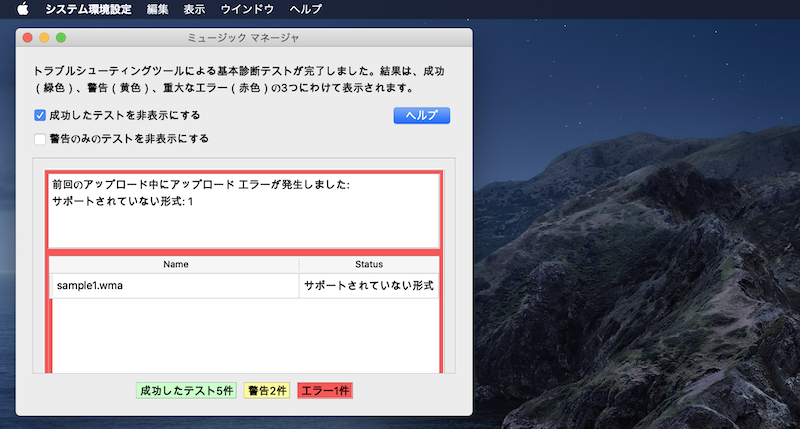Minimize window with the yellow button
The width and height of the screenshot is (800, 429).
(x=44, y=38)
